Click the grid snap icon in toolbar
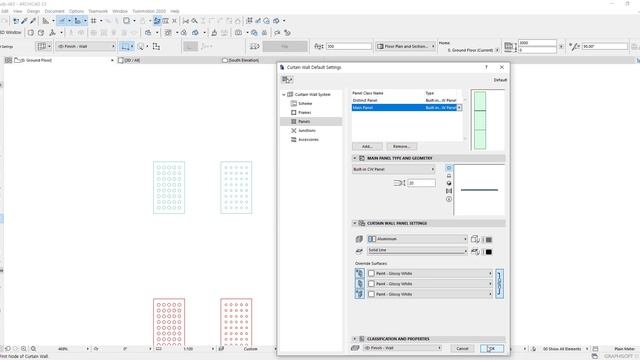 (94, 21)
